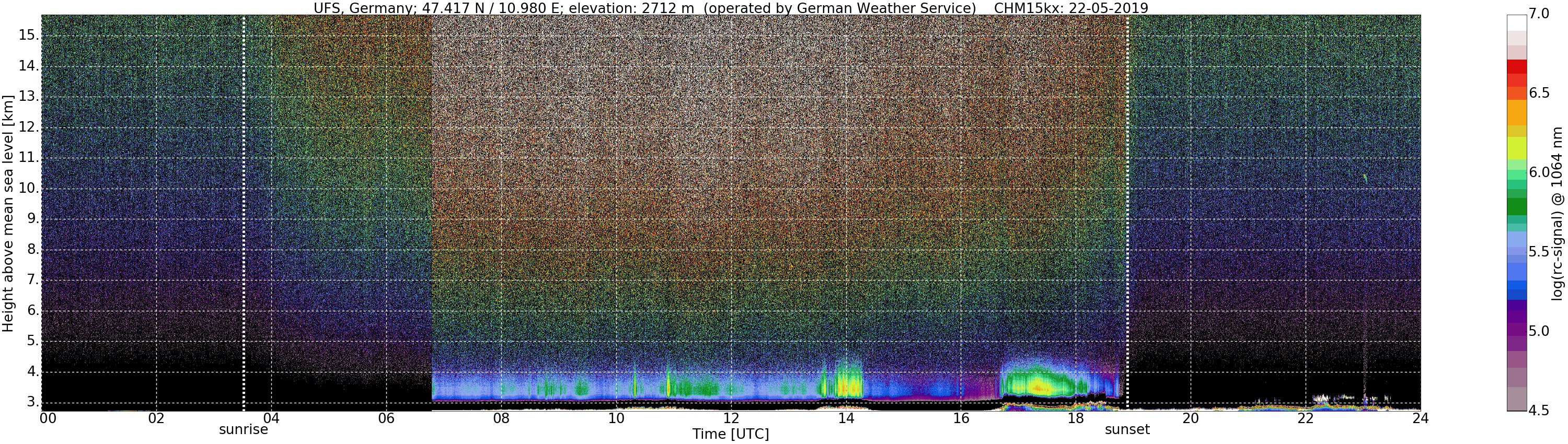1568x444 pixels.
Task: Click the '08' time axis tick label
Action: 501,418
